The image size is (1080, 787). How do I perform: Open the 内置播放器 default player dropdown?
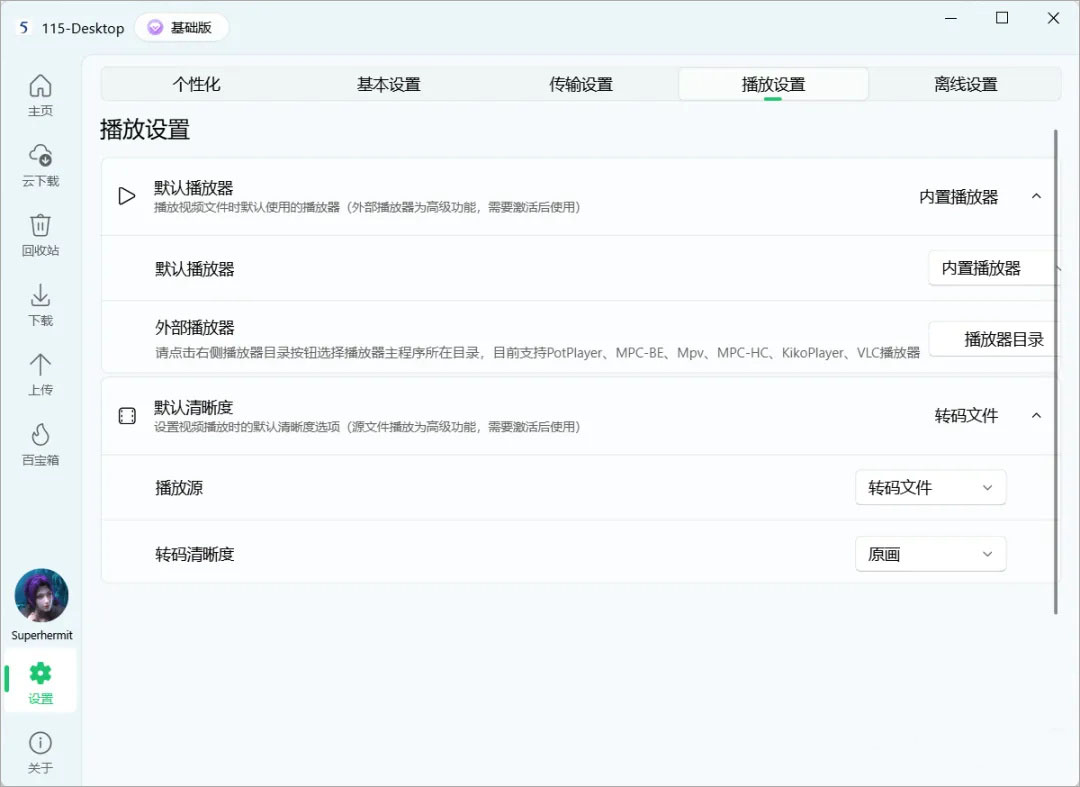[993, 268]
